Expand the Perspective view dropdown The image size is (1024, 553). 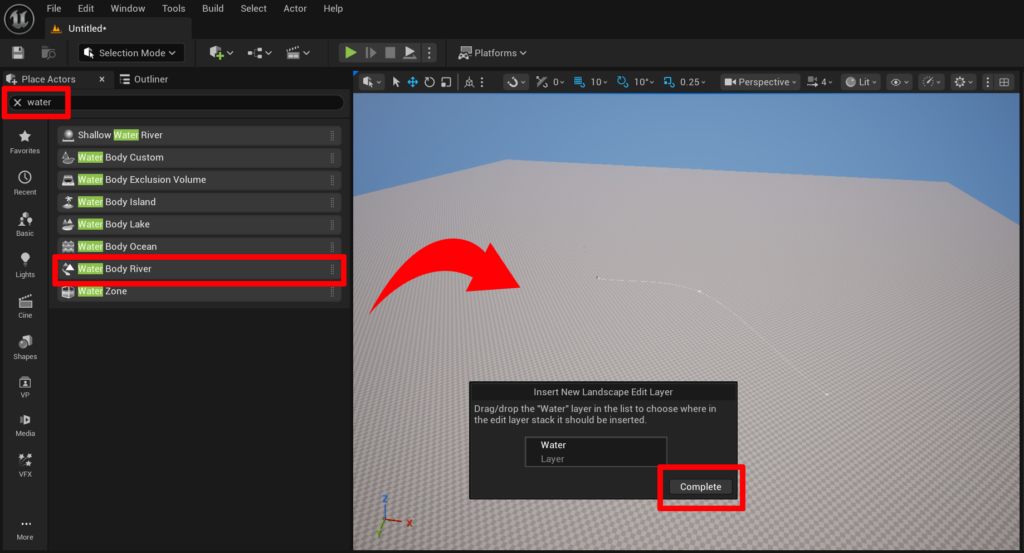(x=762, y=82)
